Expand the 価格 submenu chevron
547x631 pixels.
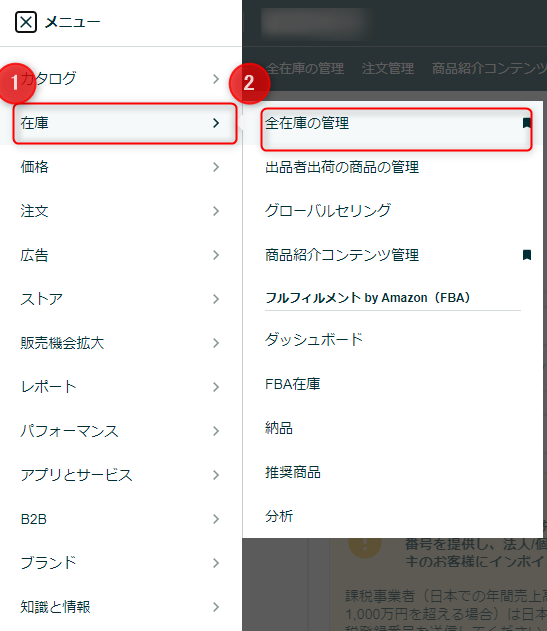point(216,167)
